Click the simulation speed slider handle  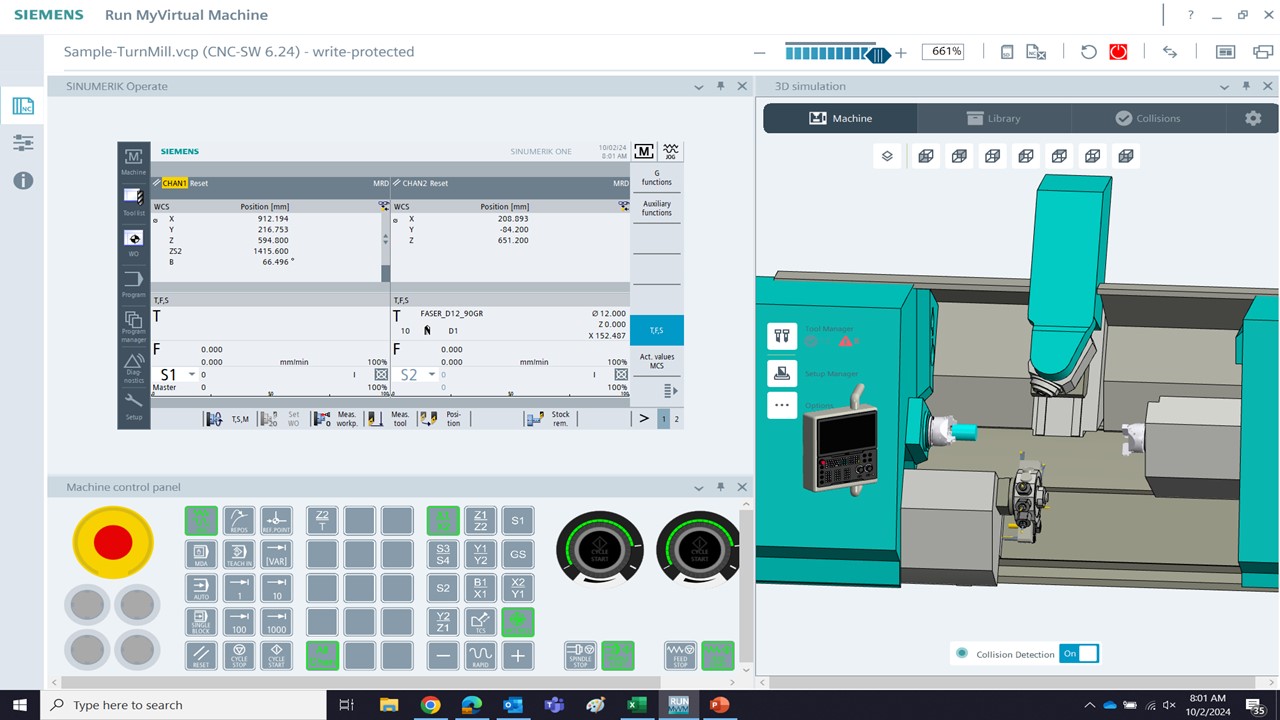(878, 54)
